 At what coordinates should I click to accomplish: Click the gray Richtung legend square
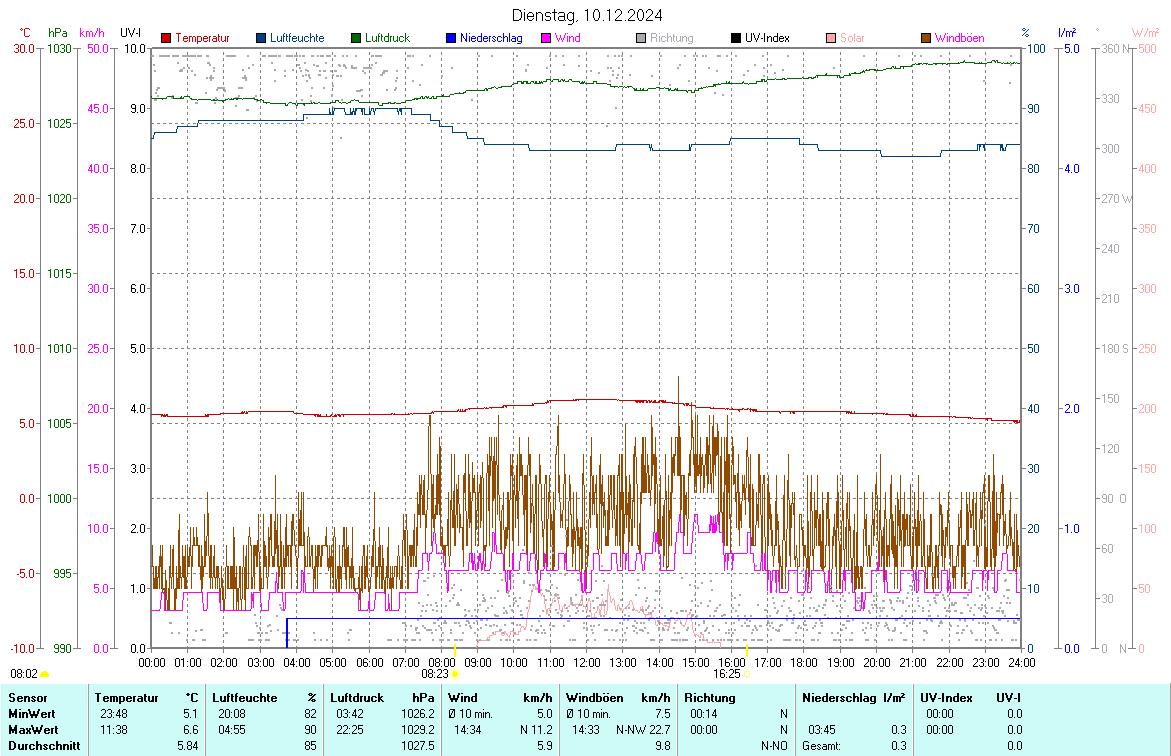click(x=641, y=38)
